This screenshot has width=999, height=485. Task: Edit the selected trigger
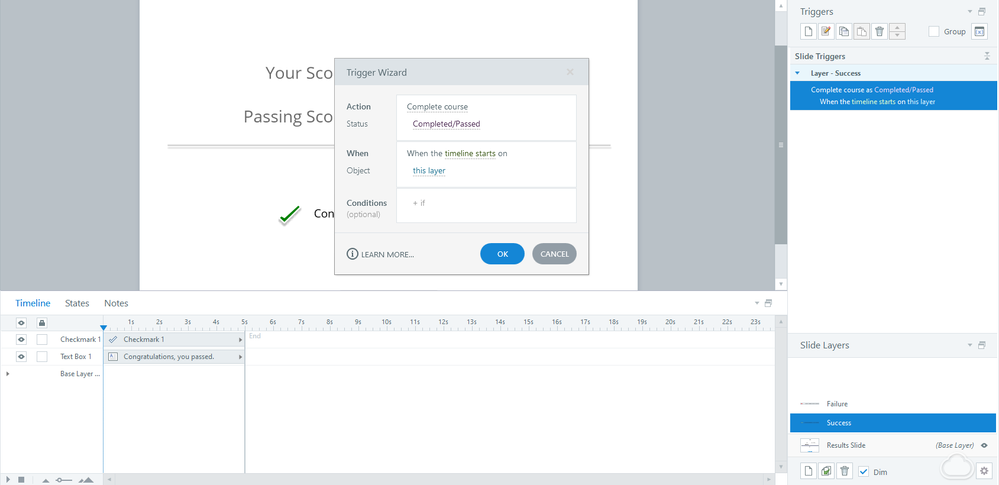(826, 32)
